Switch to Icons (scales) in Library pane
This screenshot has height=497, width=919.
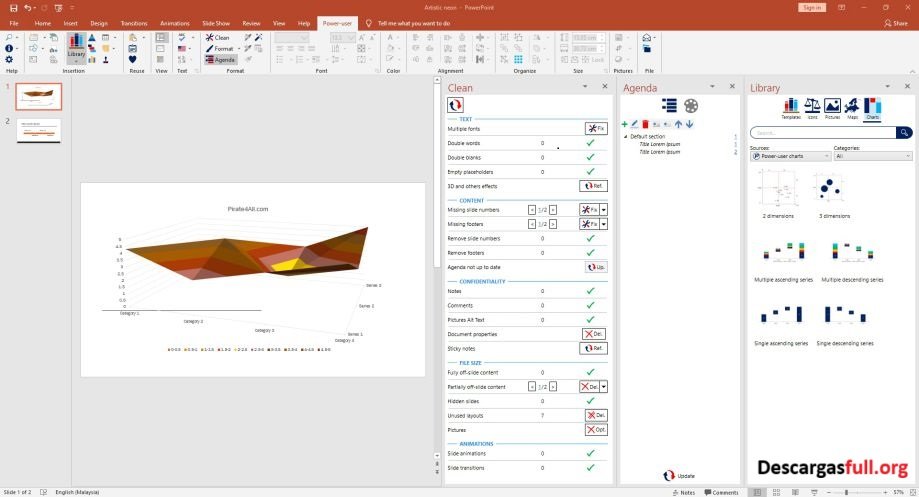[x=812, y=108]
